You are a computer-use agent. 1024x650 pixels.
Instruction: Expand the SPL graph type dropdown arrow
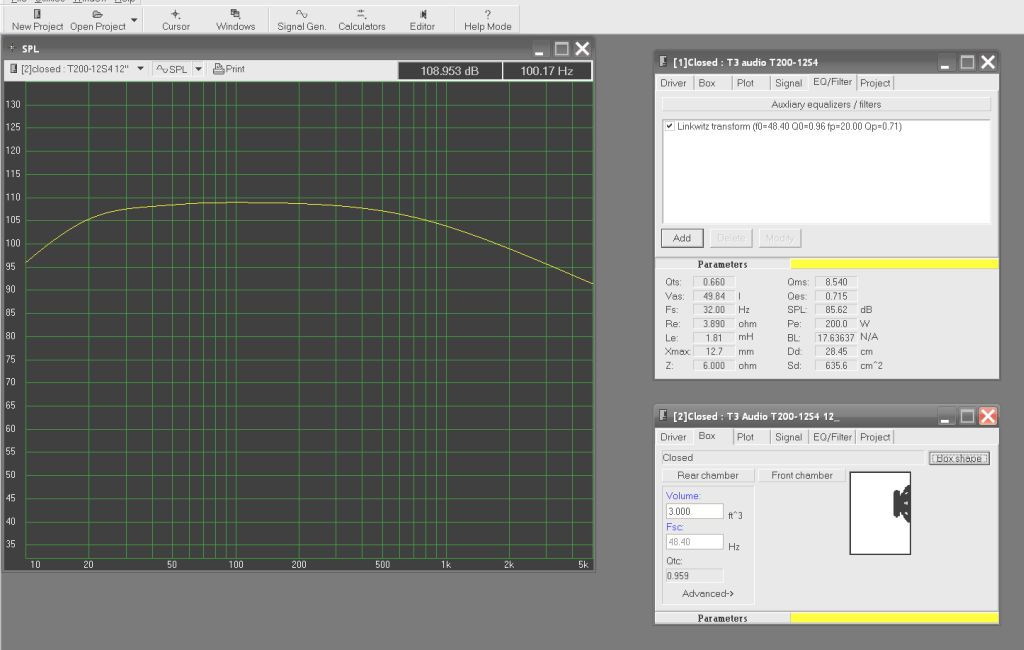point(199,69)
